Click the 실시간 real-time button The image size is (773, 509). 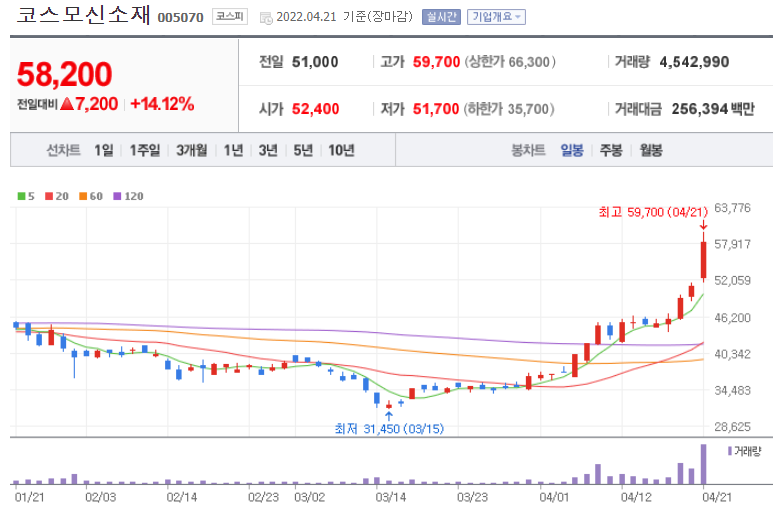tap(441, 17)
